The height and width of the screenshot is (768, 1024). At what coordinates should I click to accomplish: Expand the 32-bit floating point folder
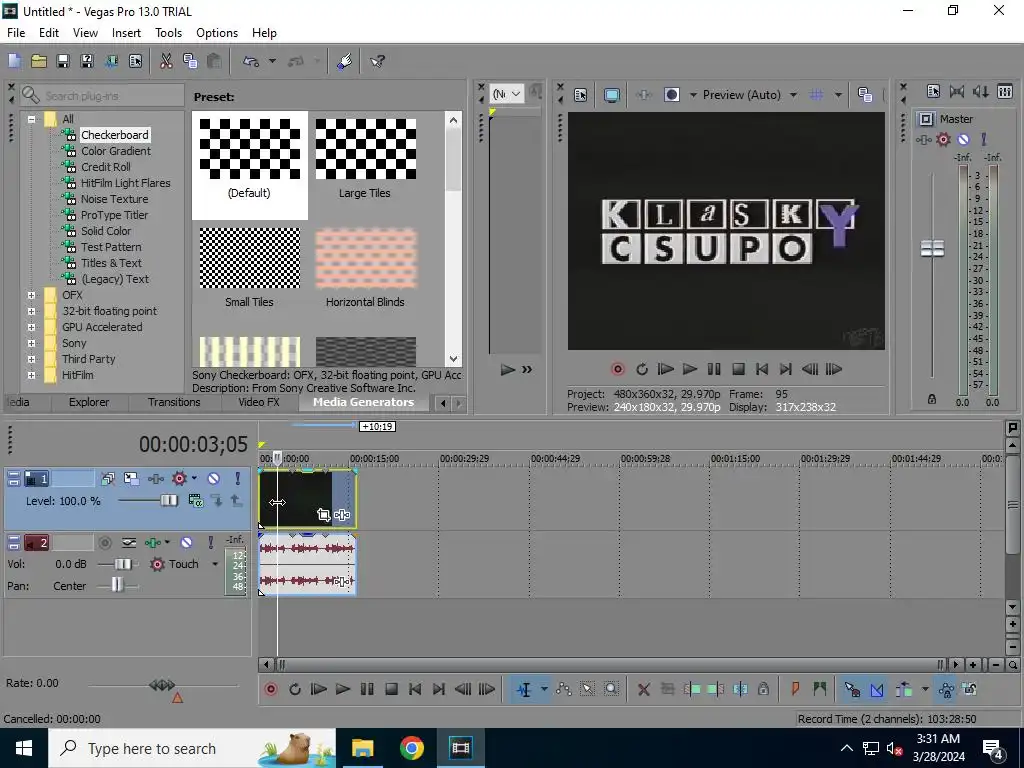[31, 312]
